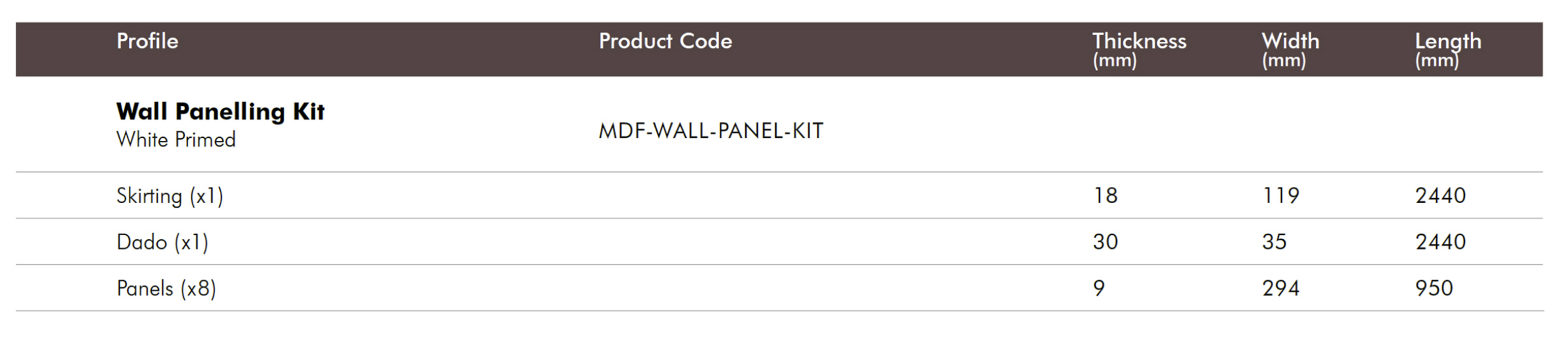Click the Length (mm) column header

click(x=1447, y=49)
